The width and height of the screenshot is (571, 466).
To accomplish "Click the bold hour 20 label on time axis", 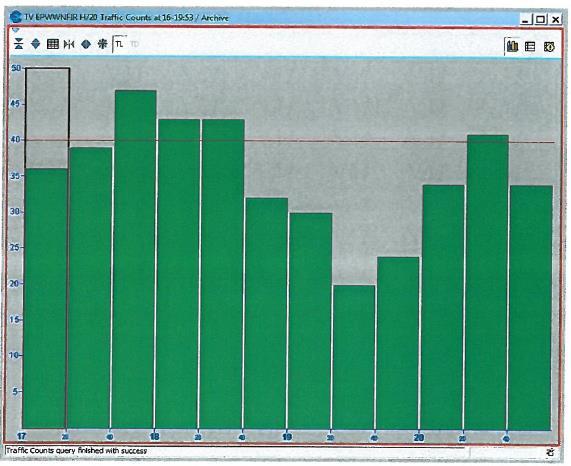I will click(x=419, y=437).
